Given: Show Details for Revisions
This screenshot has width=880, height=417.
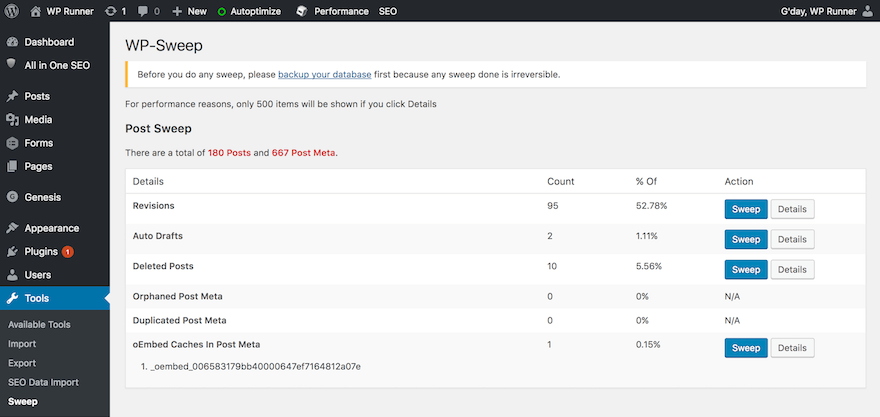Looking at the screenshot, I should tap(792, 209).
